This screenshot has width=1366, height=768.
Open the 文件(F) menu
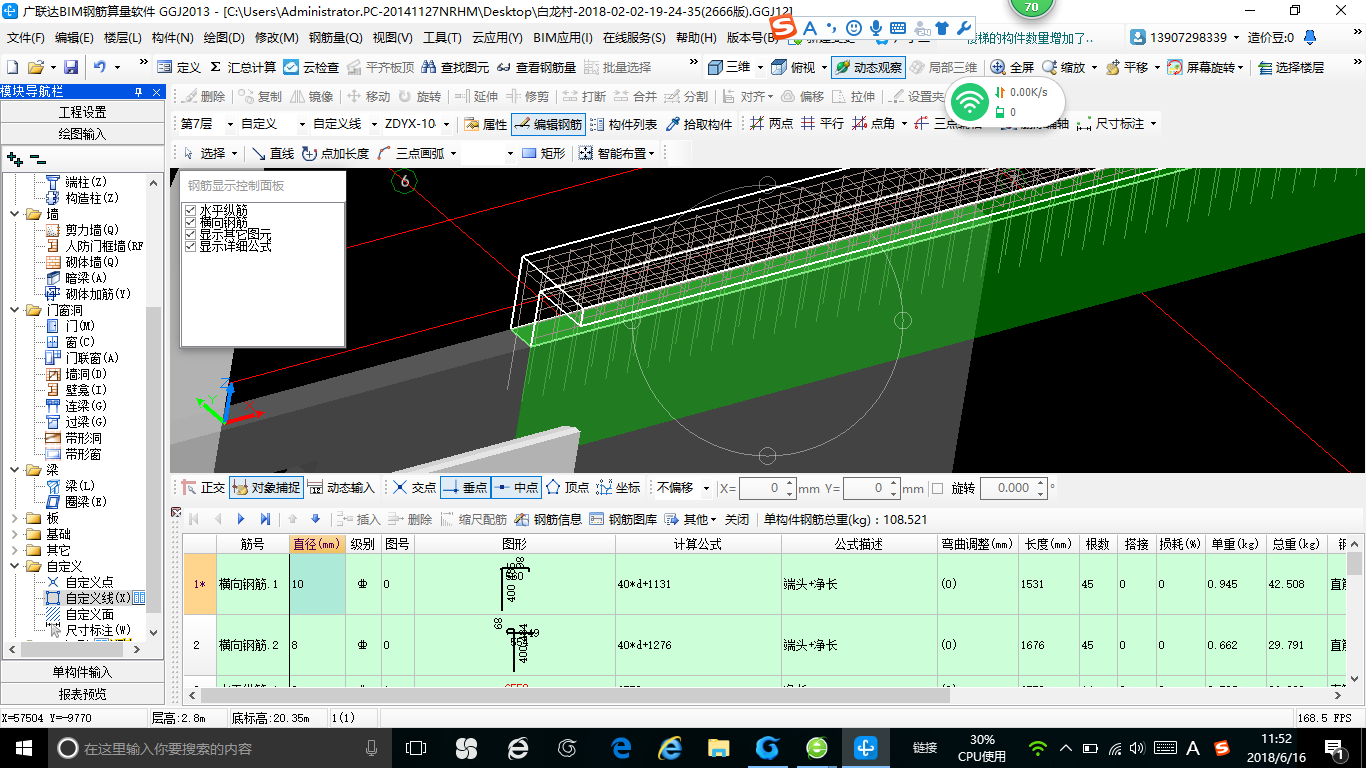coord(26,38)
